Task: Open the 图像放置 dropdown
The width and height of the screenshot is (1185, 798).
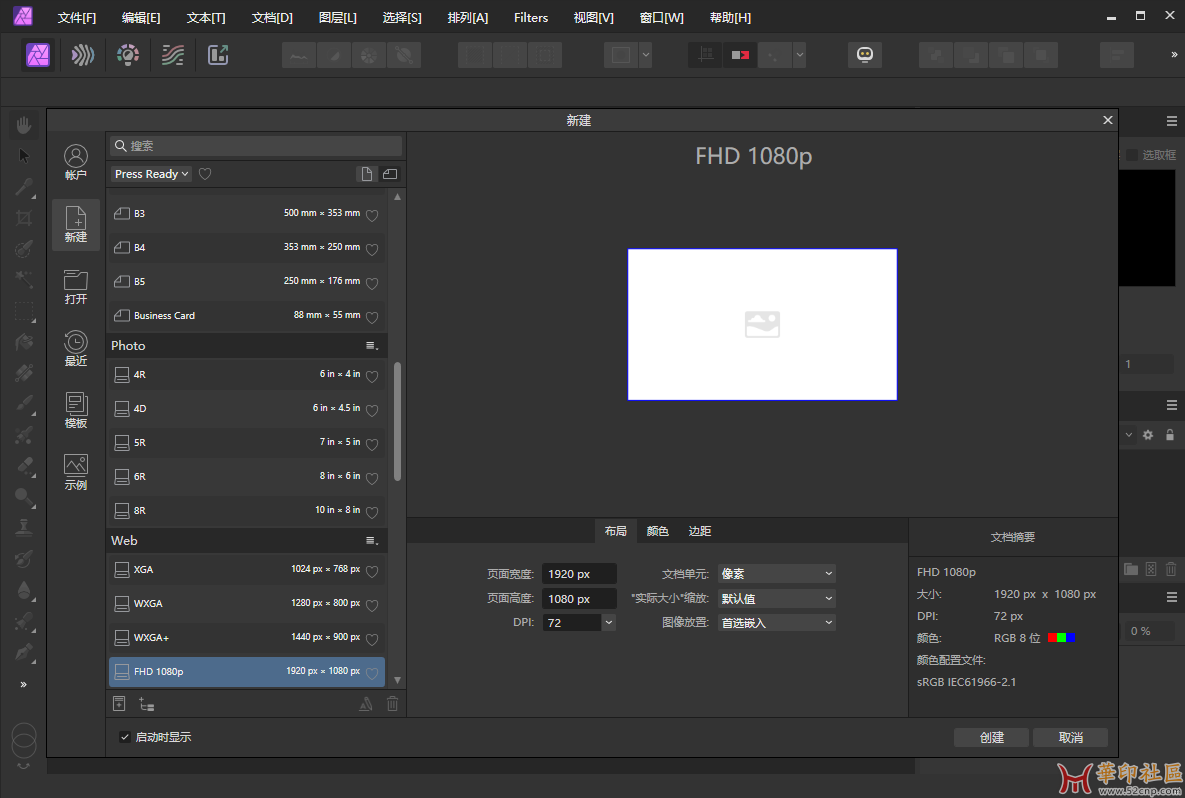Action: pyautogui.click(x=776, y=623)
